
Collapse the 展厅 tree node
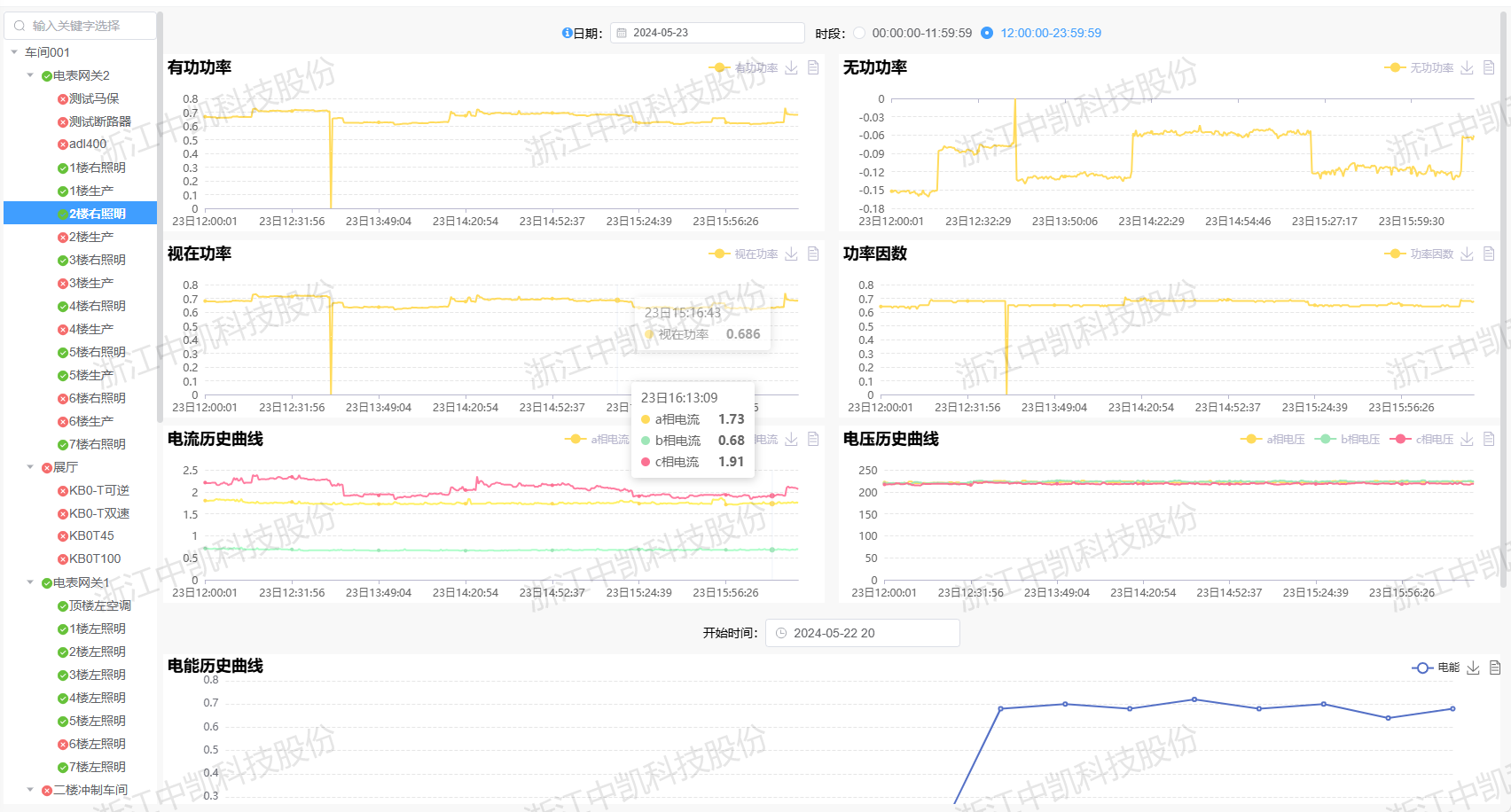[30, 467]
